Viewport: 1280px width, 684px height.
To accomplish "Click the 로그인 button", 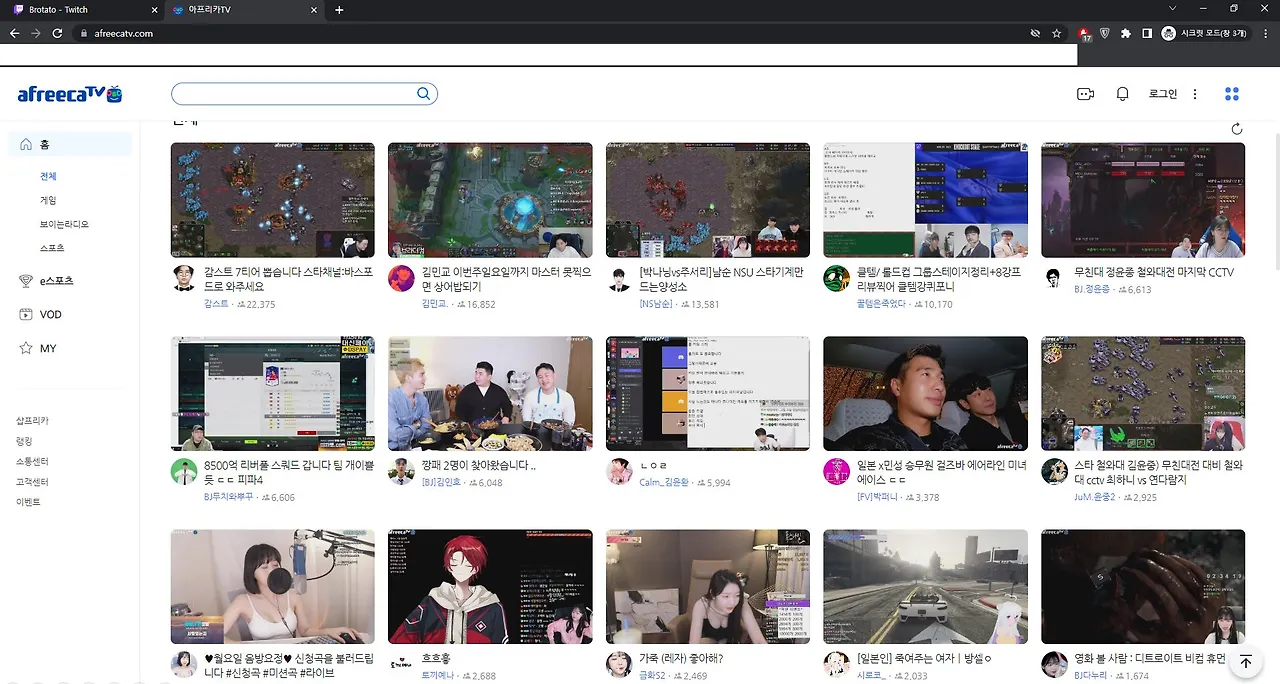I will pos(1162,93).
